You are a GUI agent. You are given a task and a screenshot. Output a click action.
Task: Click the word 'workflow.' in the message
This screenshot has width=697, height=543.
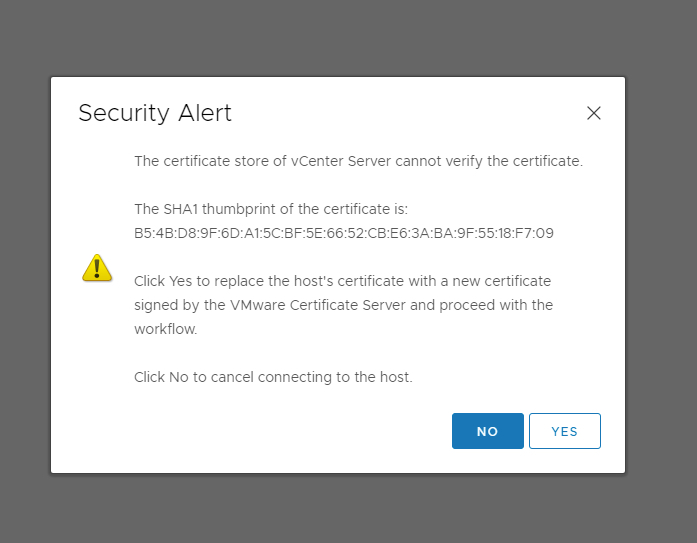pyautogui.click(x=165, y=329)
